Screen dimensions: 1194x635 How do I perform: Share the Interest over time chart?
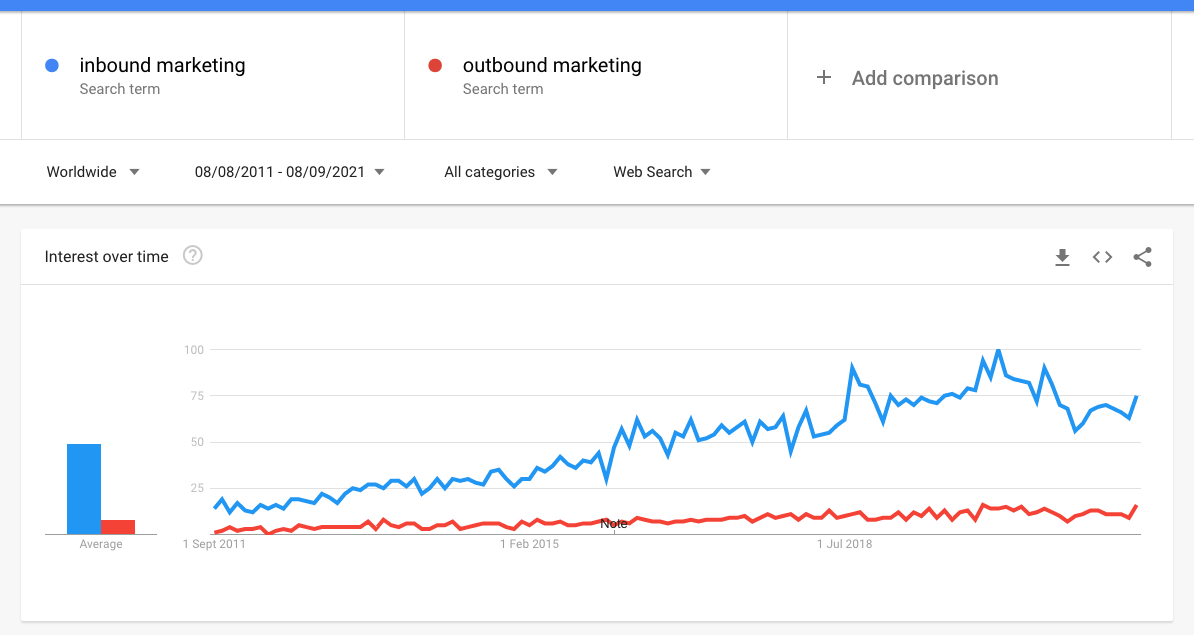pos(1142,257)
